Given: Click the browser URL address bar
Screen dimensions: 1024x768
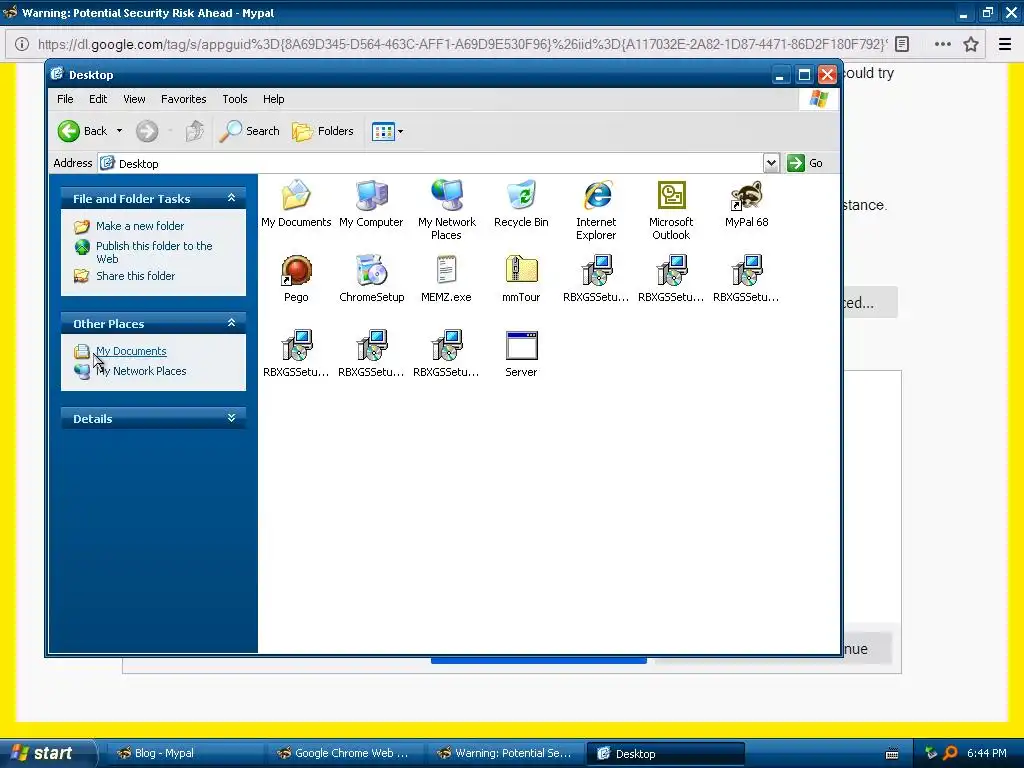Looking at the screenshot, I should [x=462, y=44].
